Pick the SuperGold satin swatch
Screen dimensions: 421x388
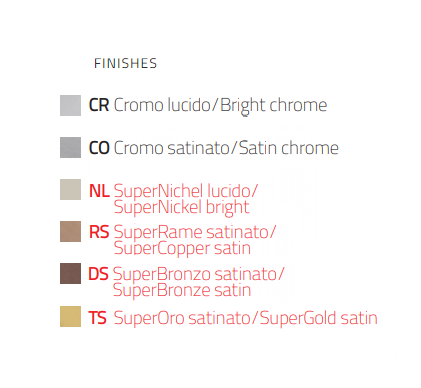[x=70, y=316]
